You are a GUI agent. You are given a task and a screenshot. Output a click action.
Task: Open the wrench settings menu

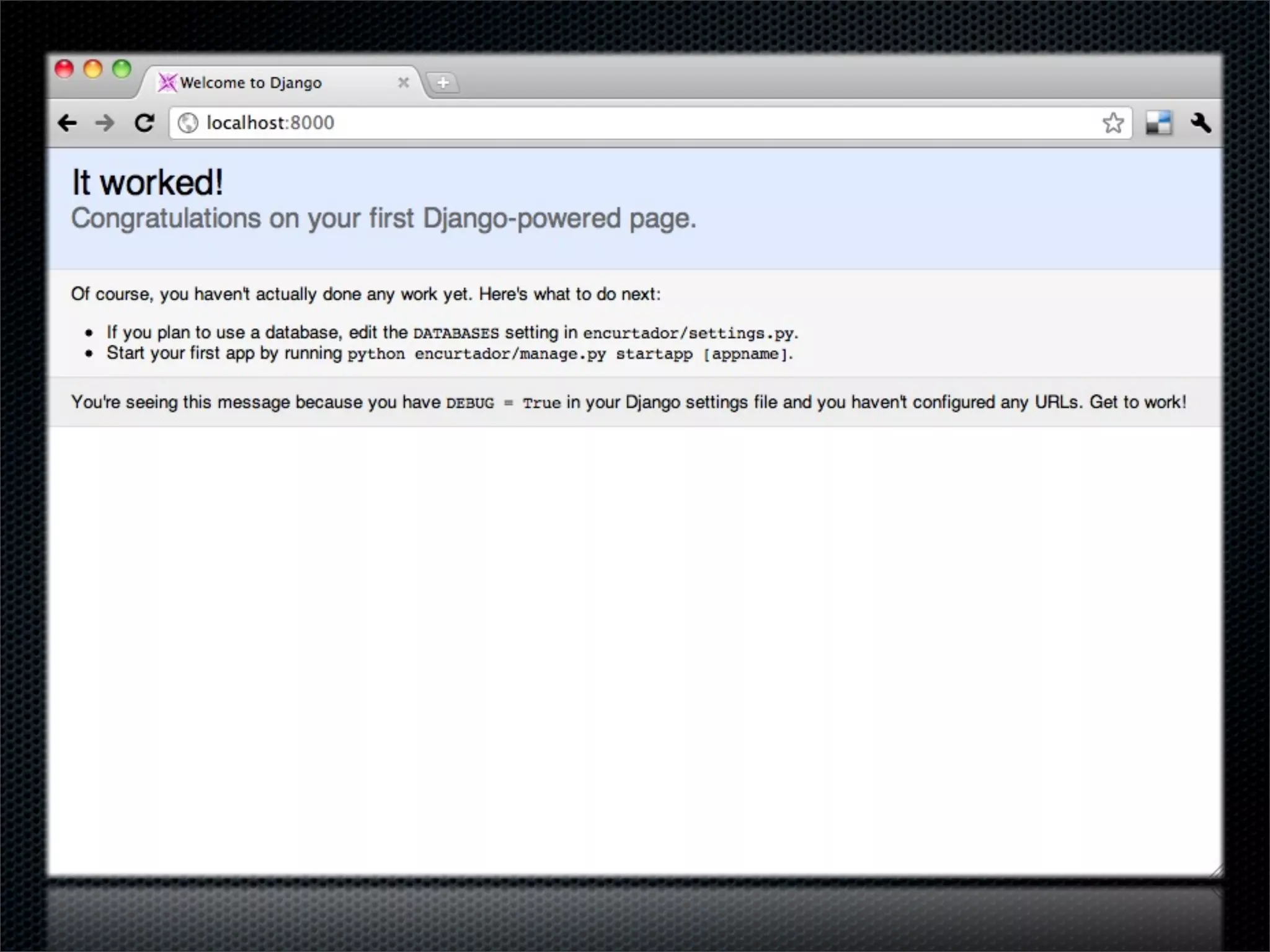1201,123
